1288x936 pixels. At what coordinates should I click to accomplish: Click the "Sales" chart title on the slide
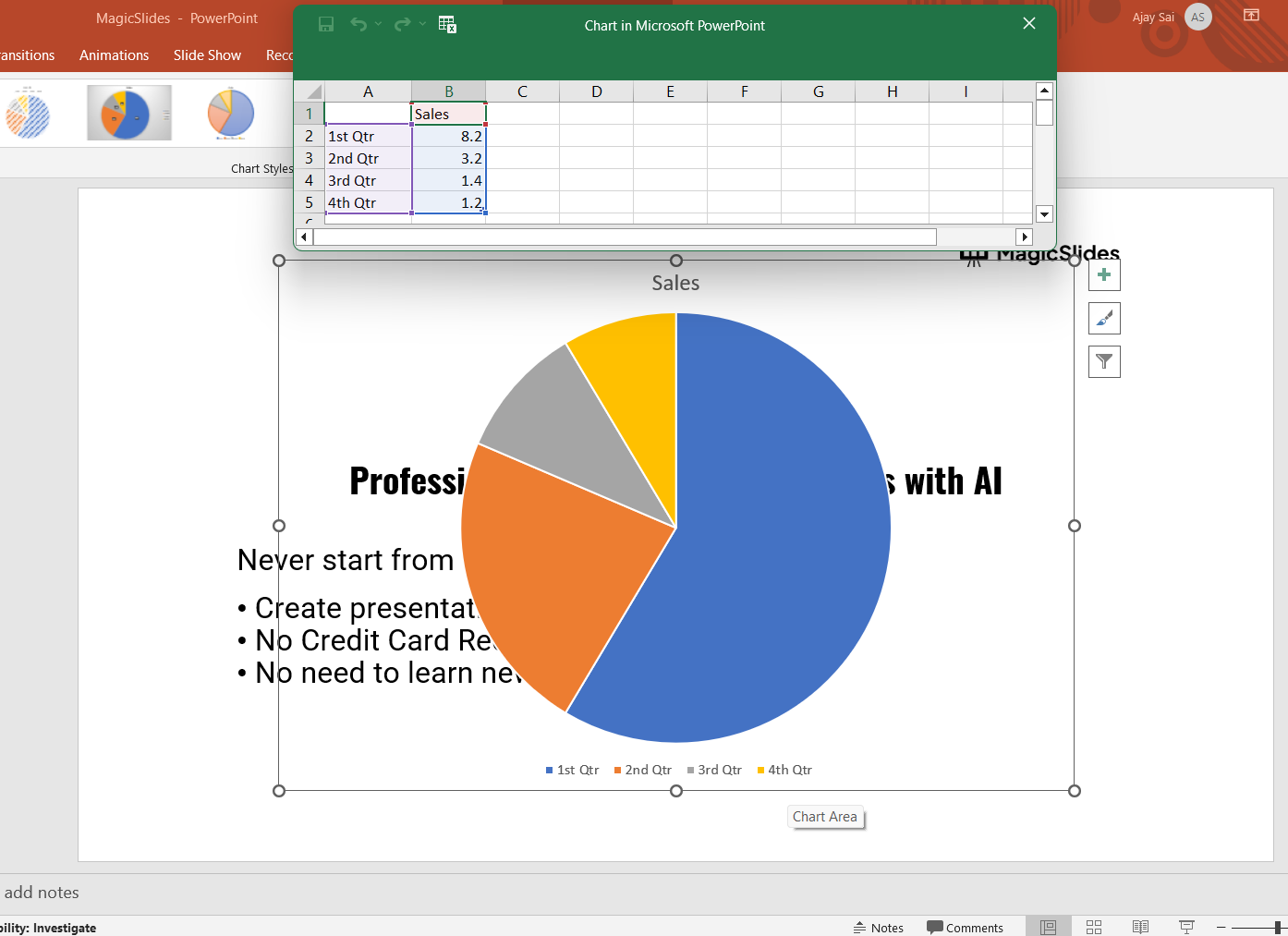click(675, 283)
